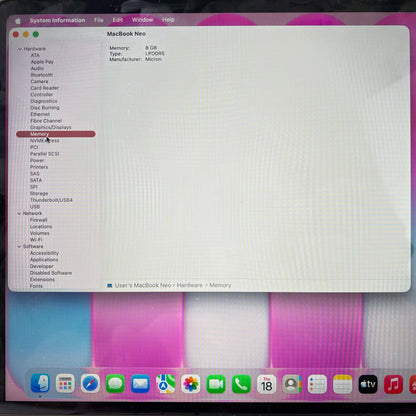Select Bluetooth in the sidebar
The image size is (416, 416).
[x=42, y=75]
